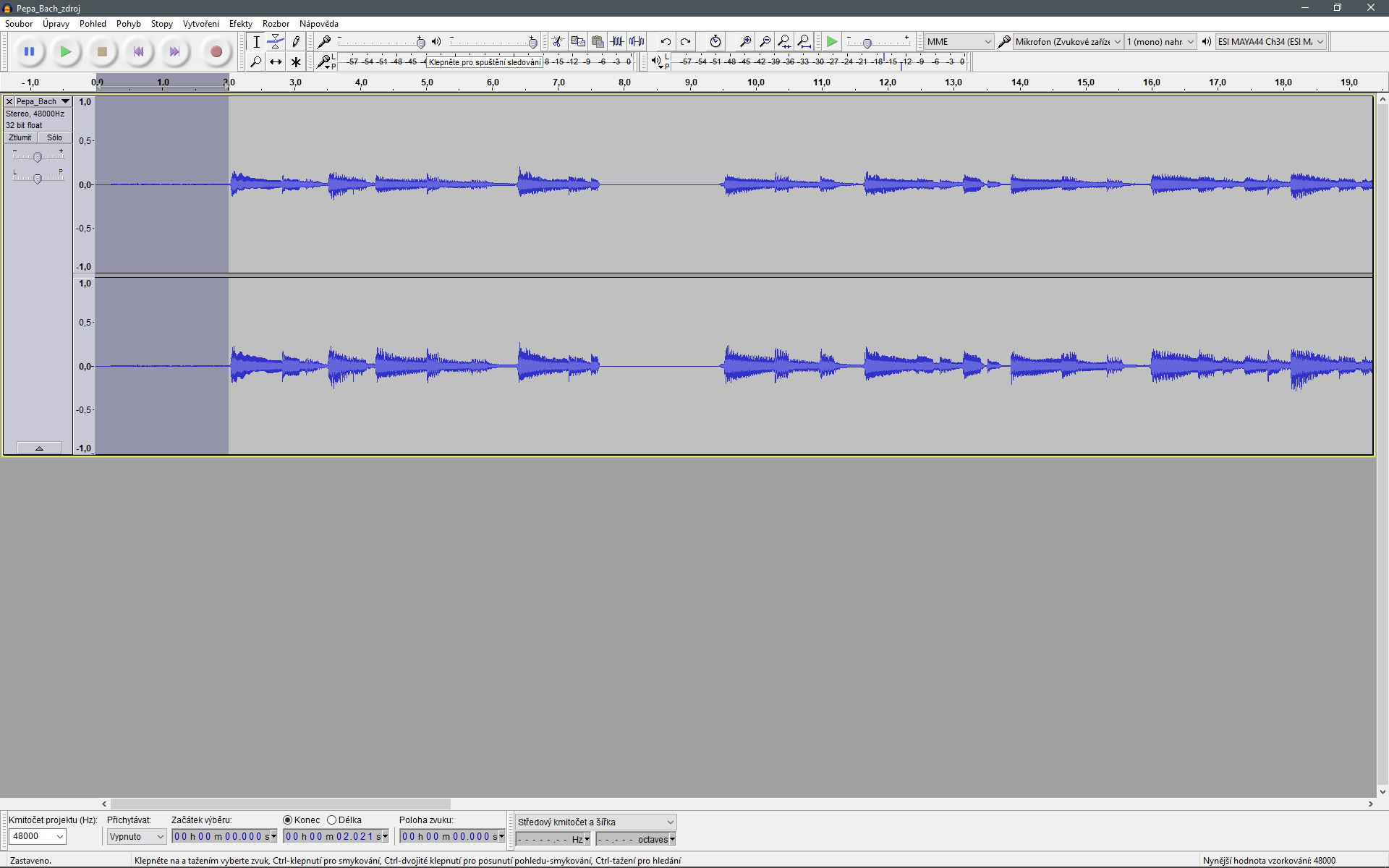Click the Silence audio icon
The image size is (1389, 868).
(637, 42)
